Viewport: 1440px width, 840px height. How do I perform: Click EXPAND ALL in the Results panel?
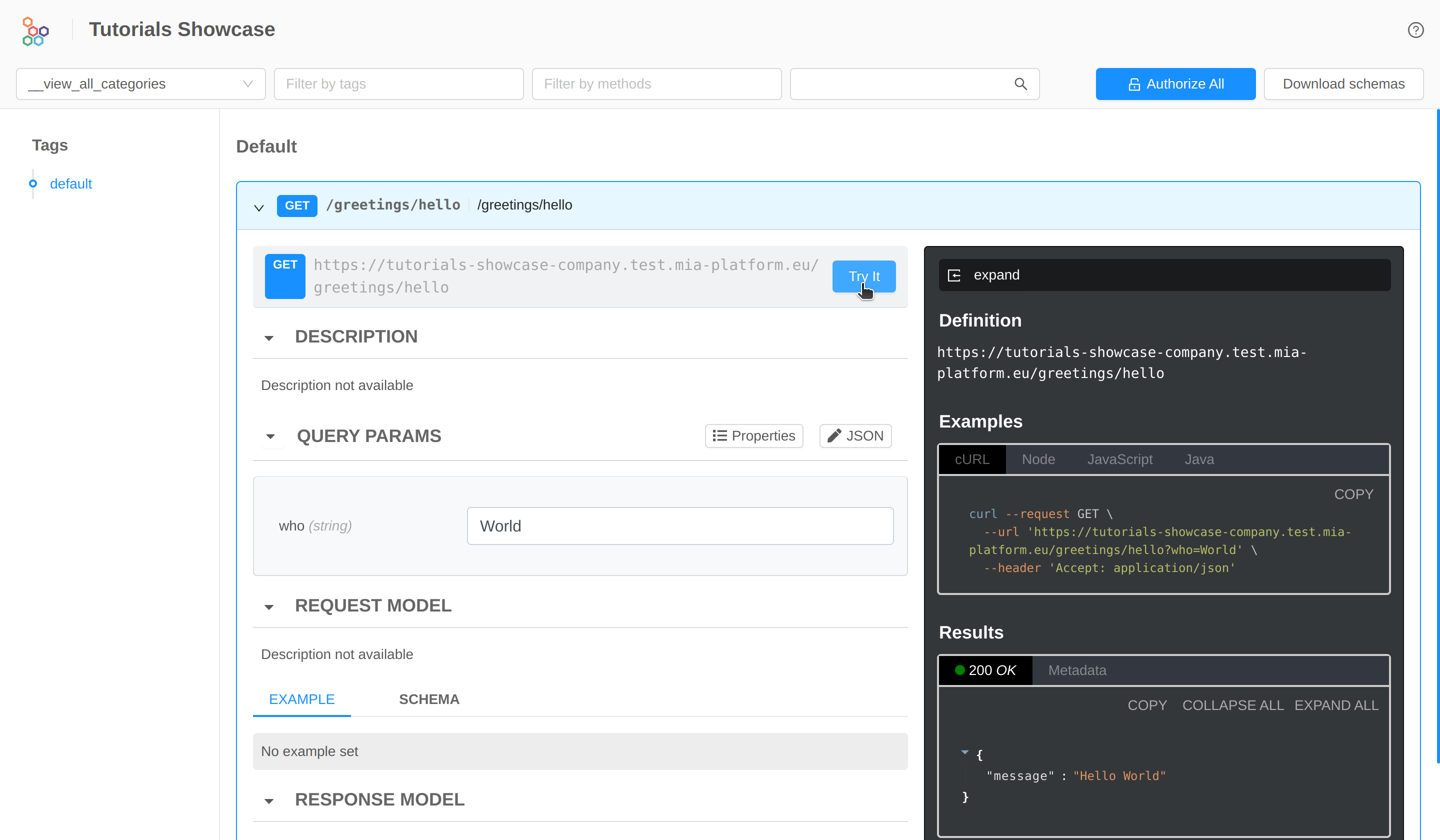[x=1336, y=705]
